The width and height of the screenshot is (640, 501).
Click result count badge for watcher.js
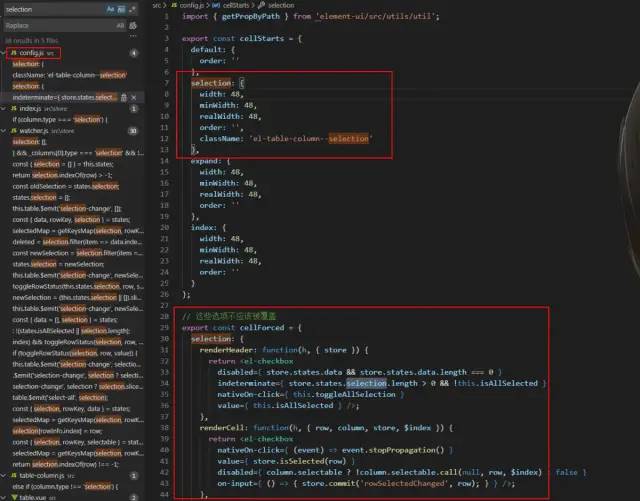[x=134, y=130]
